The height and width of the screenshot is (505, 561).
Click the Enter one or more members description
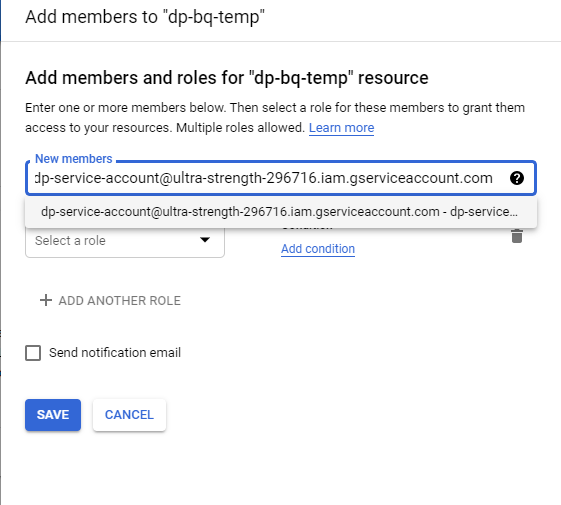pos(275,118)
